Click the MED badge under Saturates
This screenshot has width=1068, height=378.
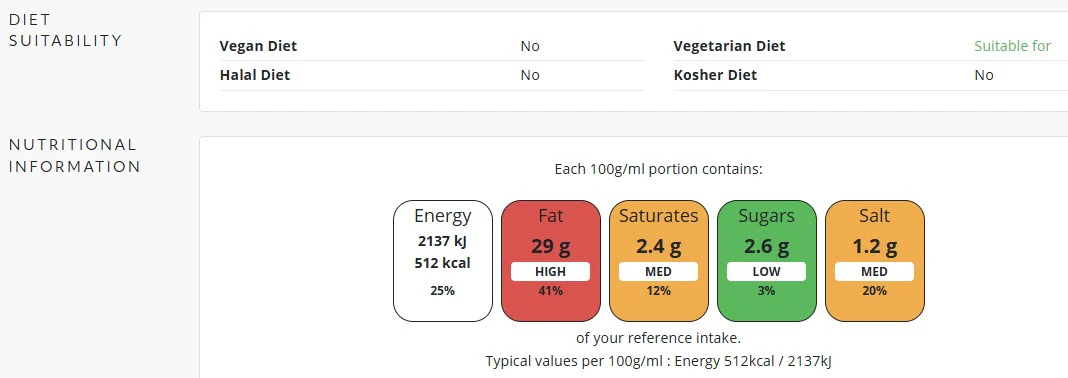pyautogui.click(x=659, y=272)
